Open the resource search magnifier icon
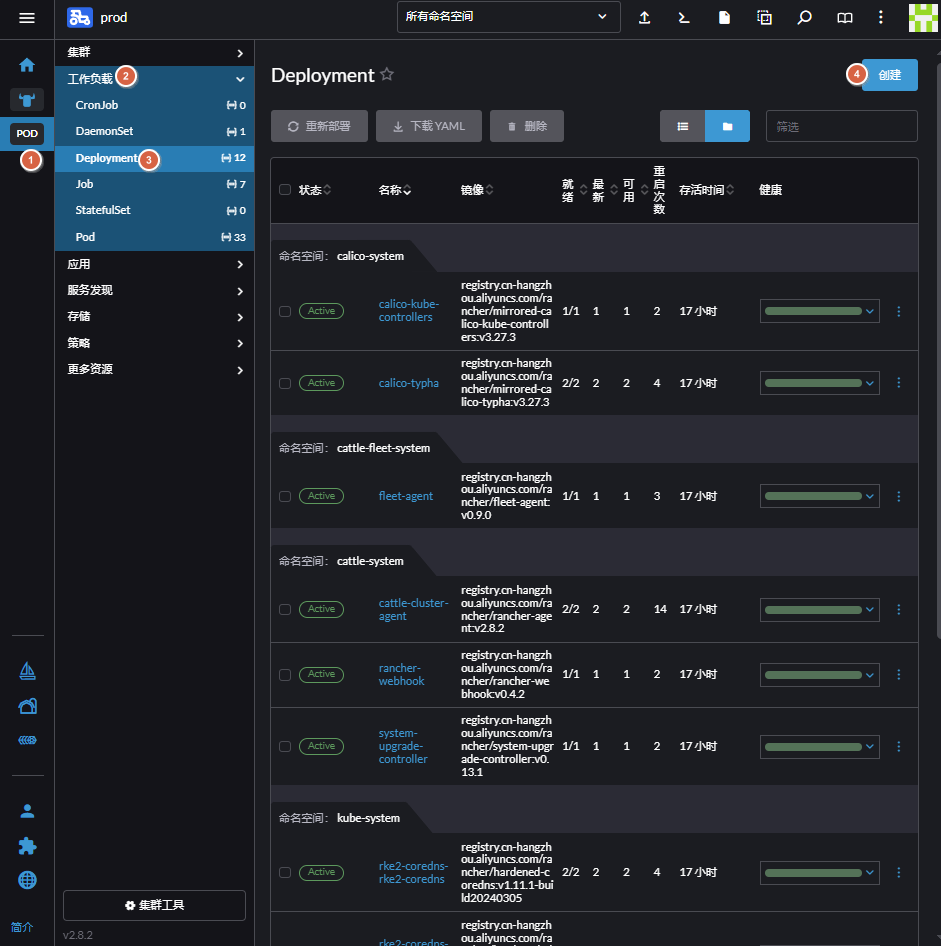 tap(804, 17)
